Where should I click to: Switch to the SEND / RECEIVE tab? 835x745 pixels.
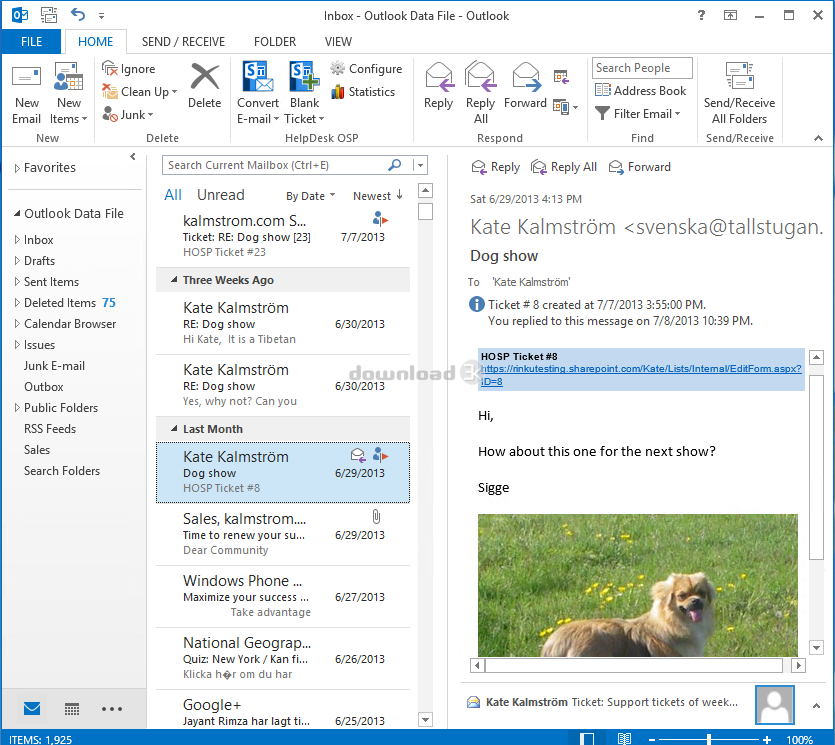point(183,42)
